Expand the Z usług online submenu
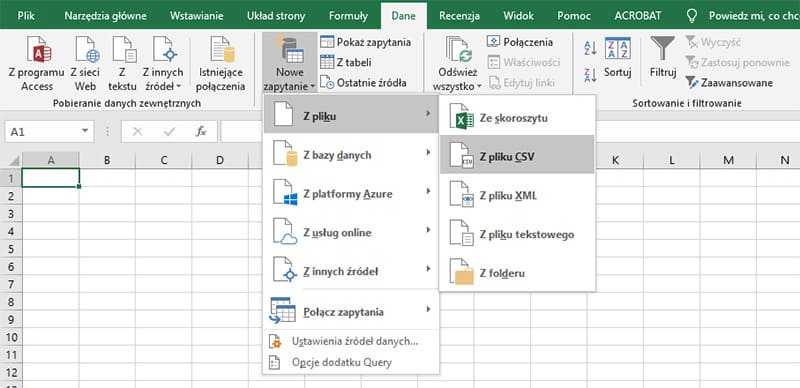The height and width of the screenshot is (388, 800). [351, 232]
